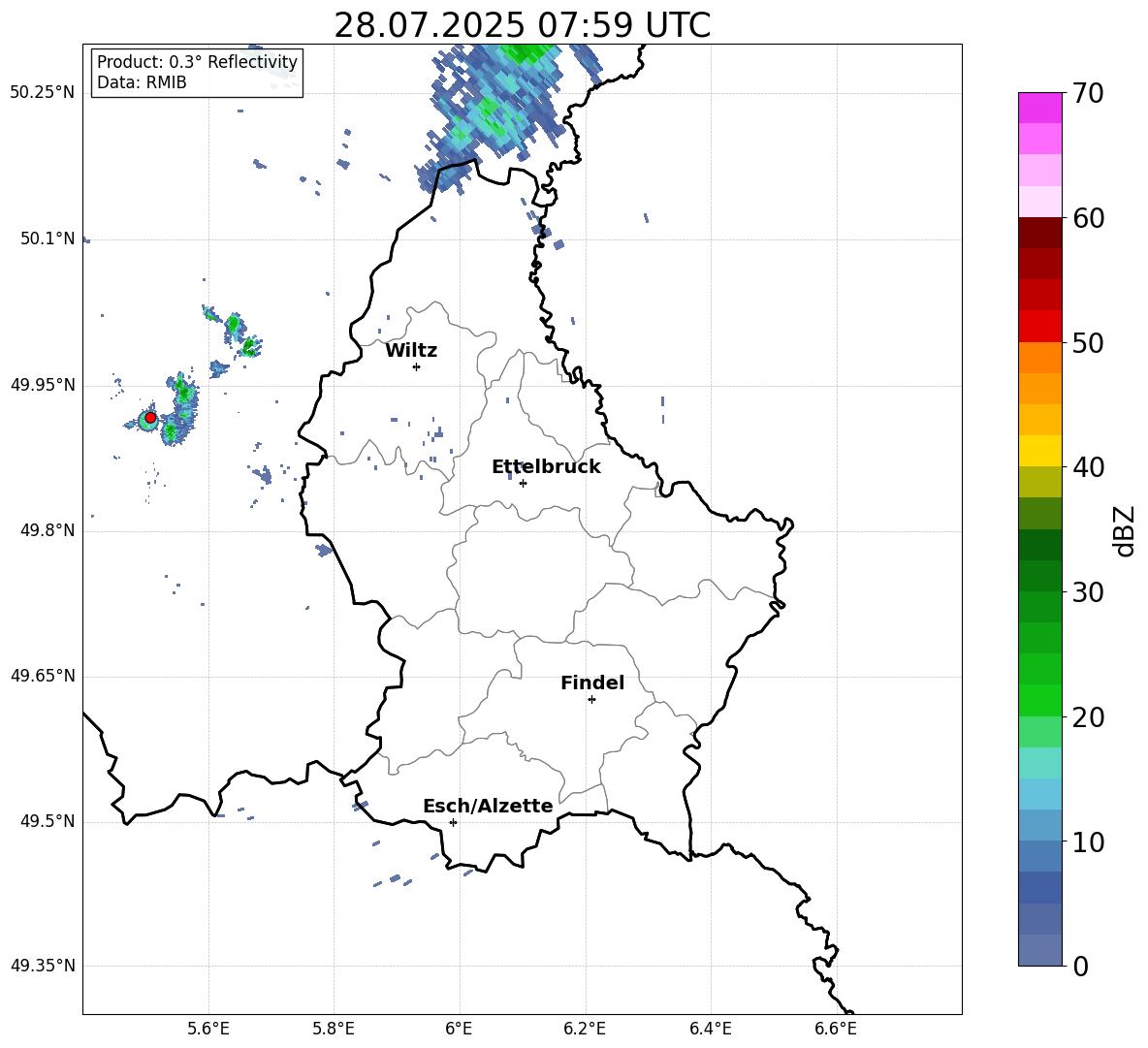
Task: Click the 49.35°N latitude label
Action: point(43,966)
